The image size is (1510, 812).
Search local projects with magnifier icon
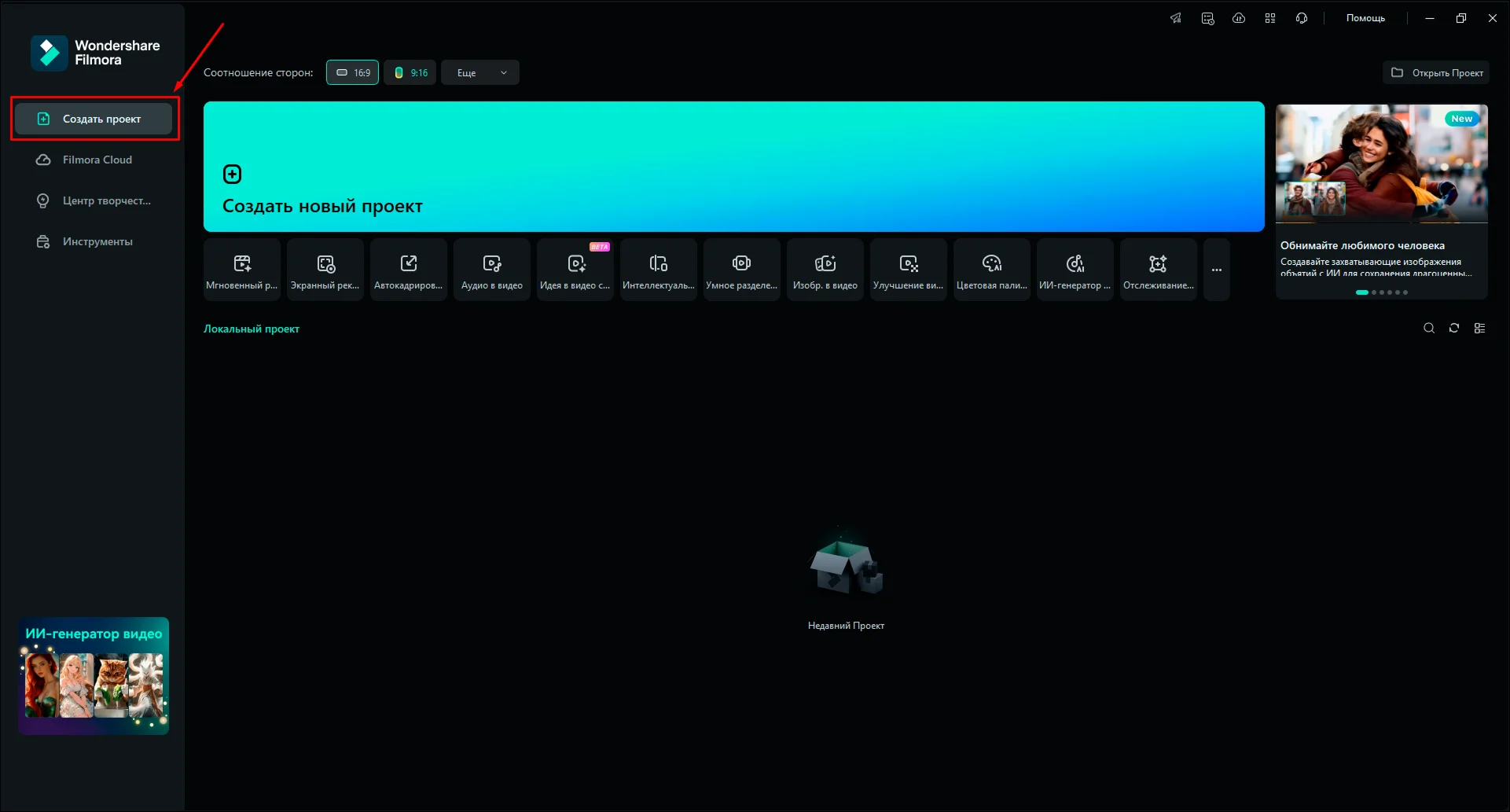pos(1428,329)
